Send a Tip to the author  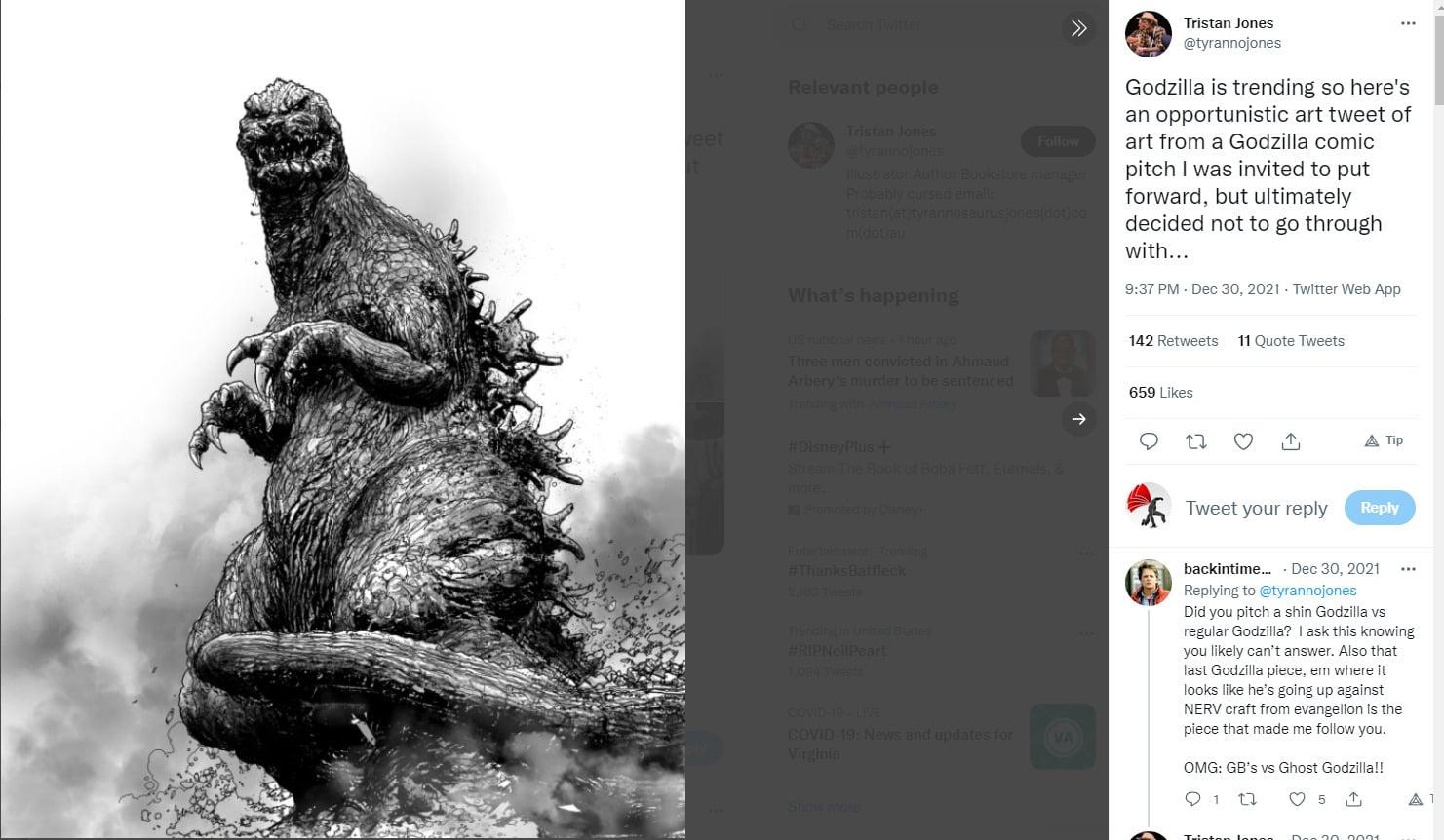pyautogui.click(x=1384, y=440)
